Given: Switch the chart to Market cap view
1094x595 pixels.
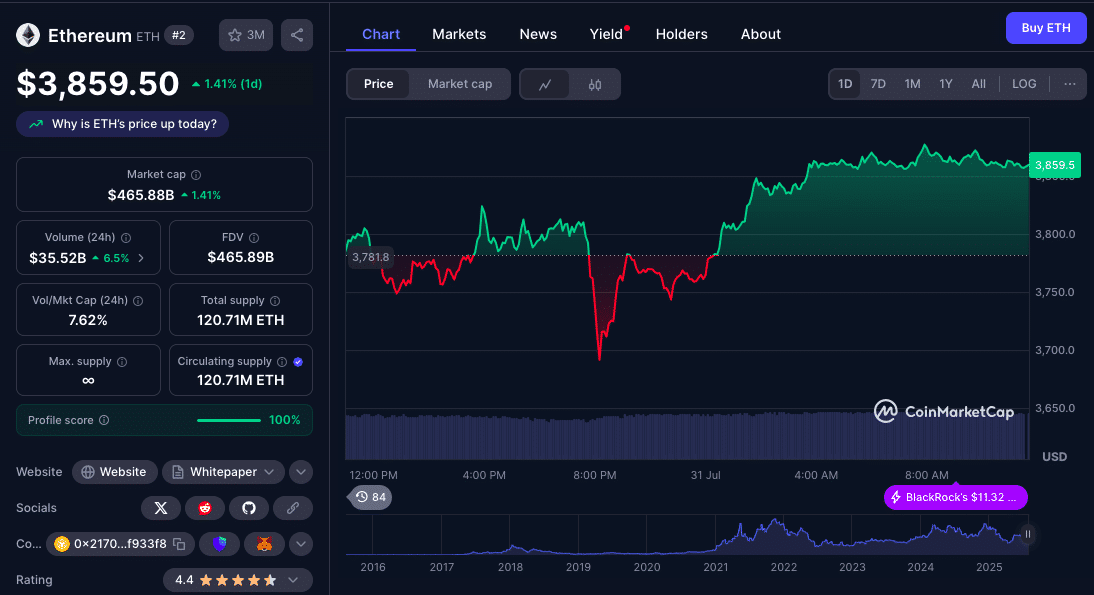Looking at the screenshot, I should point(459,84).
